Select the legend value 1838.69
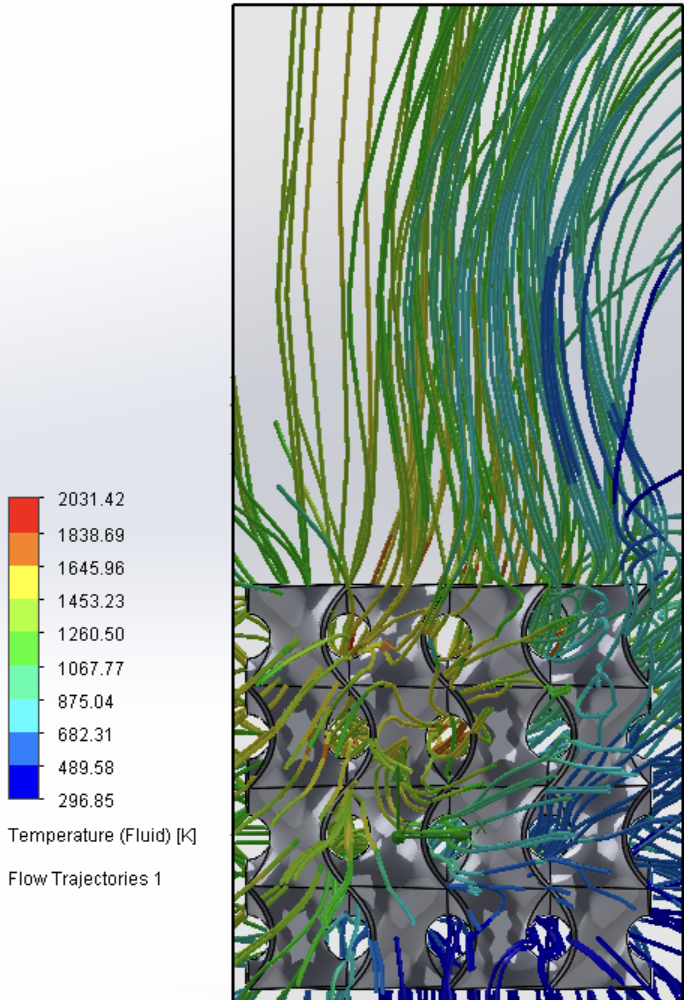The image size is (684, 1000). coord(91,535)
